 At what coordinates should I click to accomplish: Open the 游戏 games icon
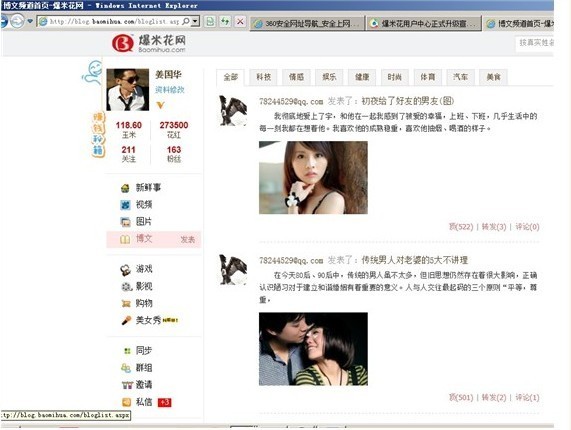pyautogui.click(x=126, y=270)
